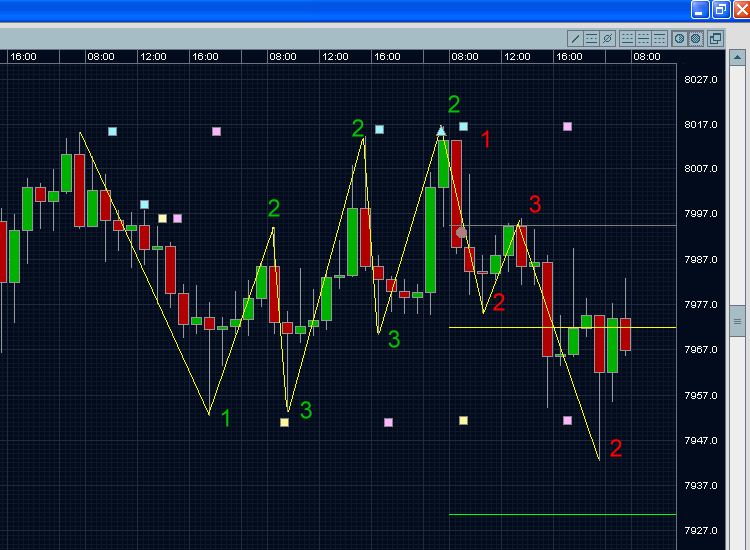This screenshot has width=750, height=550.
Task: Click the vertical scrollbar thumb handle
Action: point(739,321)
